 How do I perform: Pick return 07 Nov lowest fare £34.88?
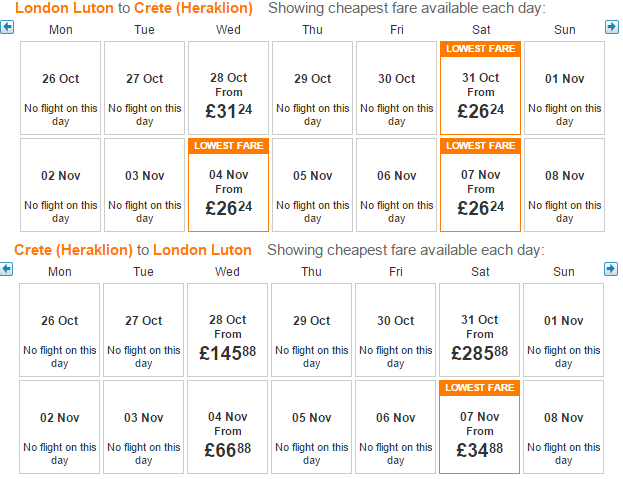[x=479, y=427]
